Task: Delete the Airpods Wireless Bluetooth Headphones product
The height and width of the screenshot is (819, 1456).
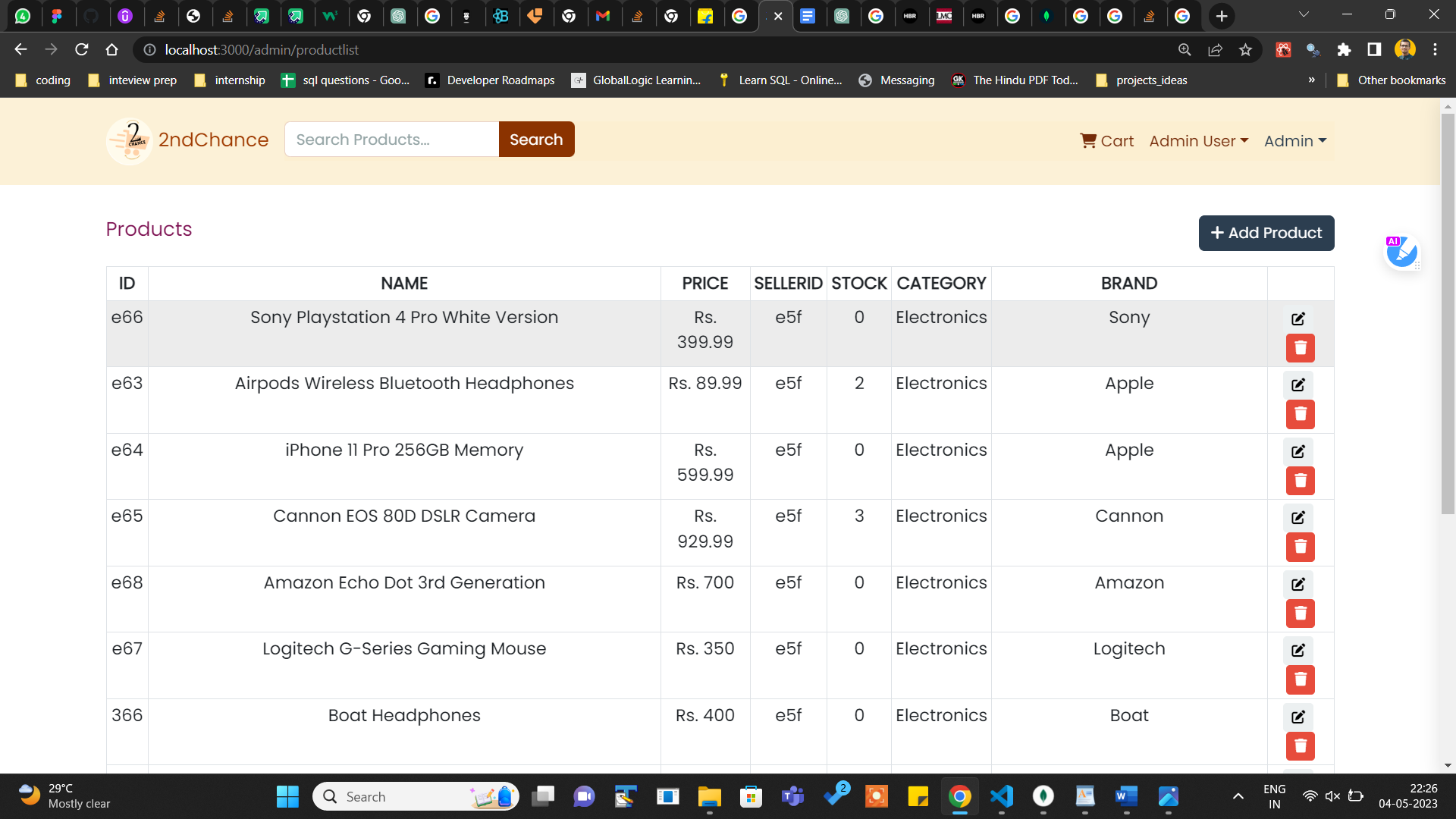Action: [1300, 414]
